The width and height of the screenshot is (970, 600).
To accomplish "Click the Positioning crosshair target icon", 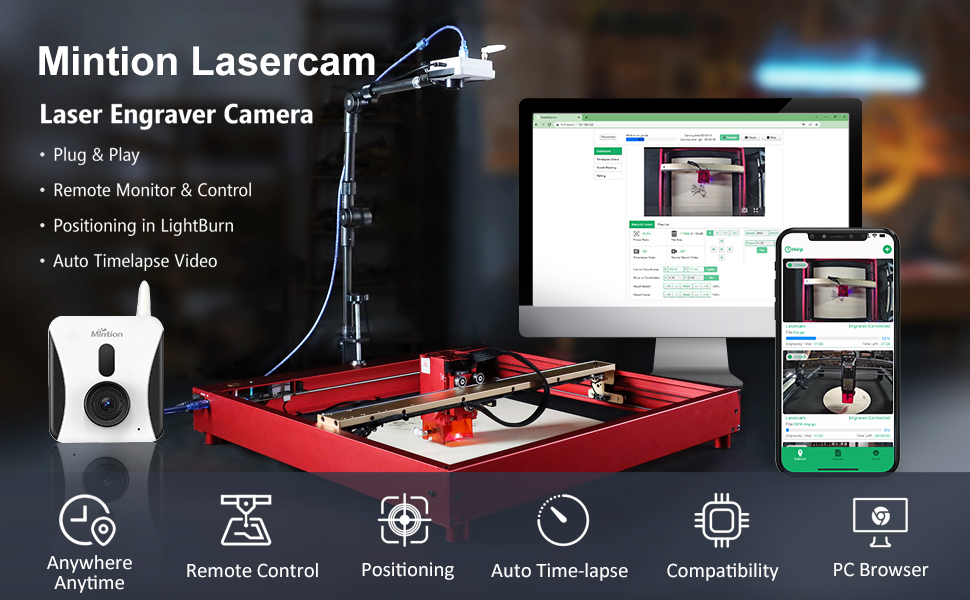I will [405, 520].
